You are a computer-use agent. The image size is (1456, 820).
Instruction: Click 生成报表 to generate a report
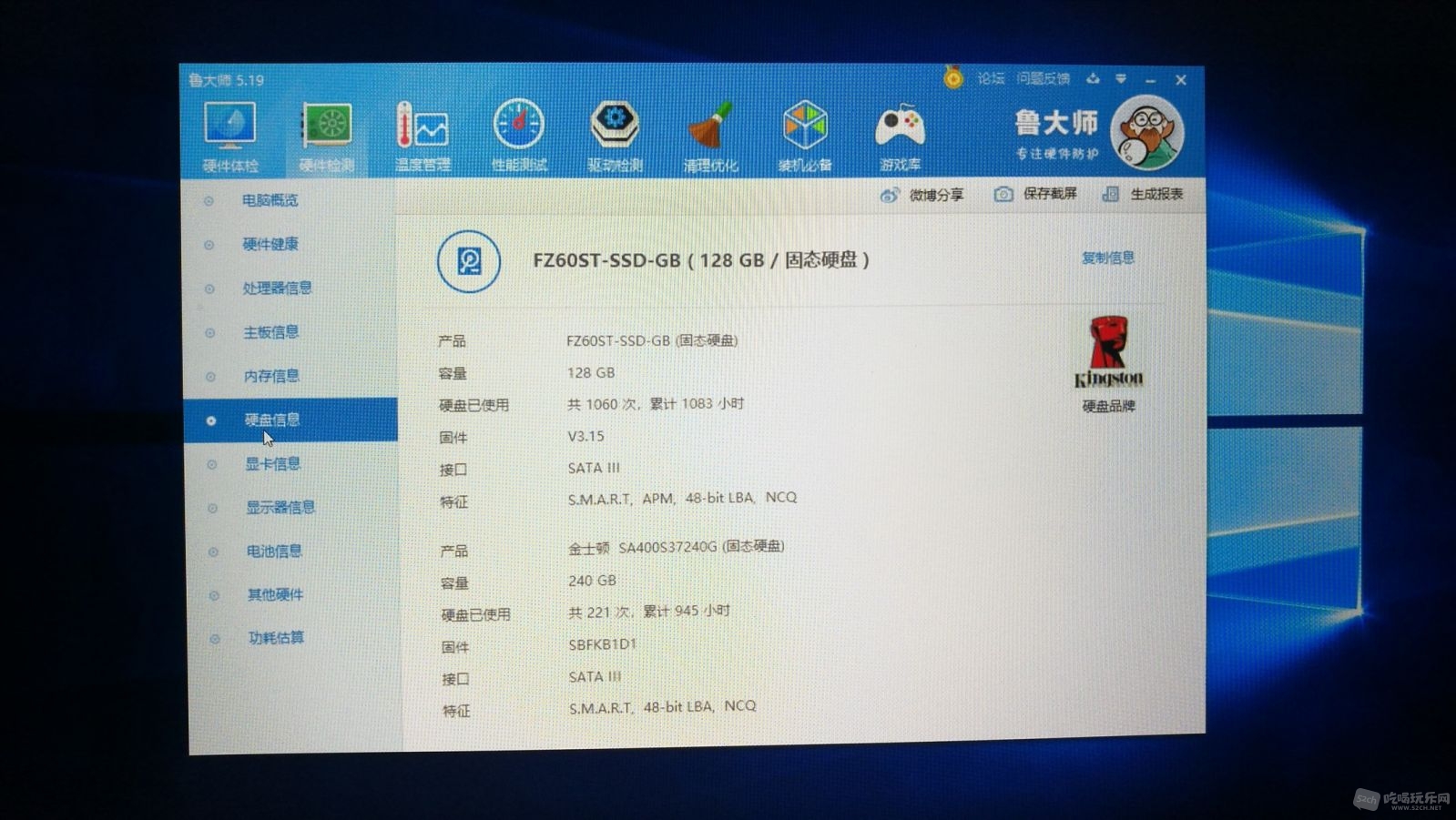pyautogui.click(x=1143, y=194)
